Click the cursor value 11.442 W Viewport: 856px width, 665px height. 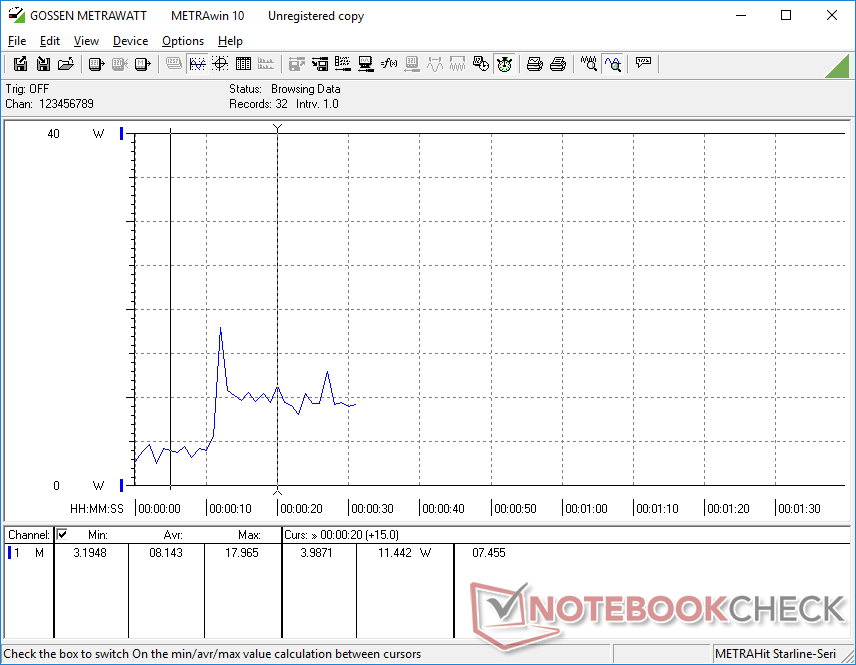tap(405, 553)
